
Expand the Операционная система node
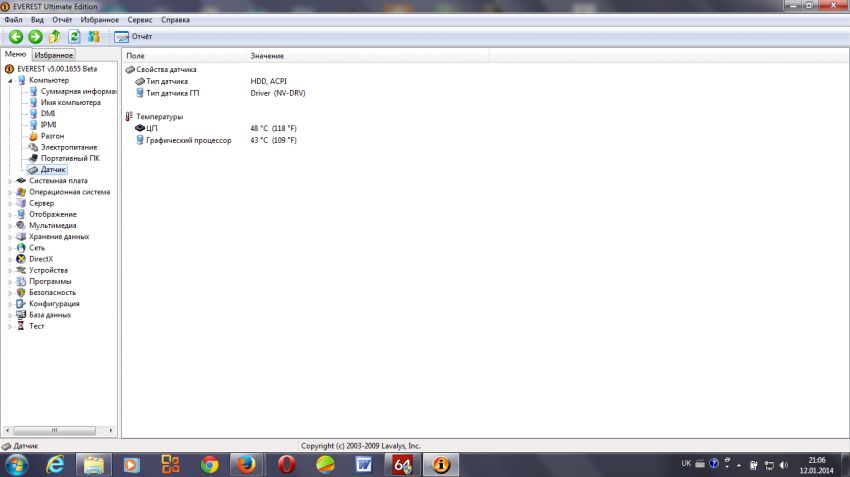[10, 192]
